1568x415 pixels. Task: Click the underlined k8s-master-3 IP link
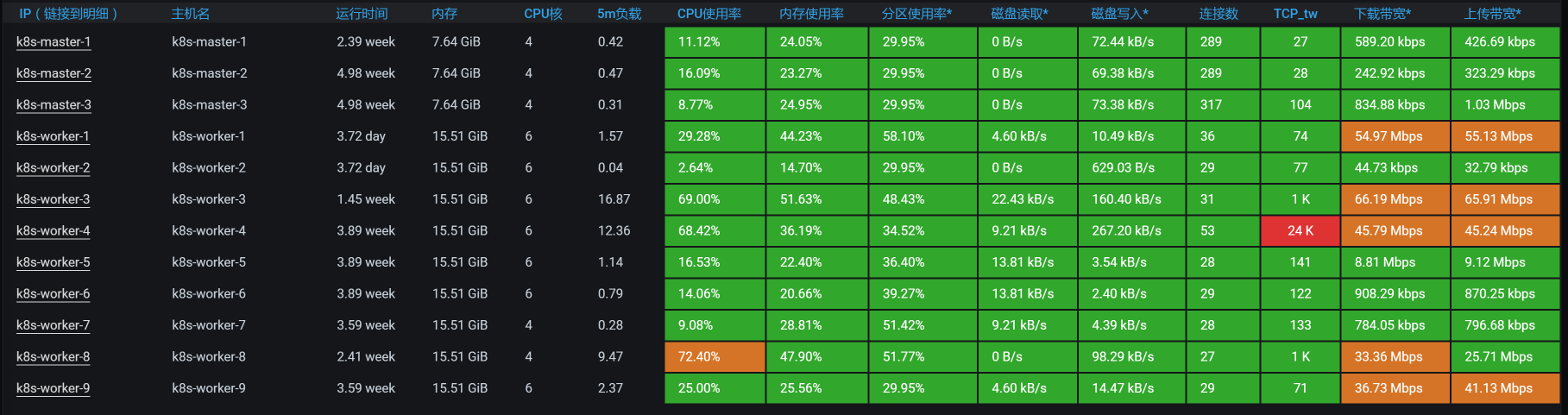[x=54, y=105]
